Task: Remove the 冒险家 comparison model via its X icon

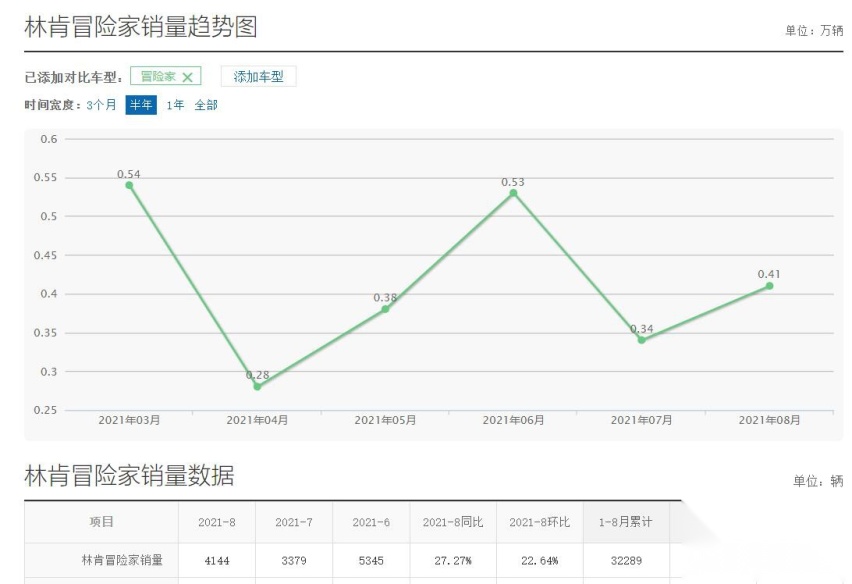Action: (x=187, y=77)
